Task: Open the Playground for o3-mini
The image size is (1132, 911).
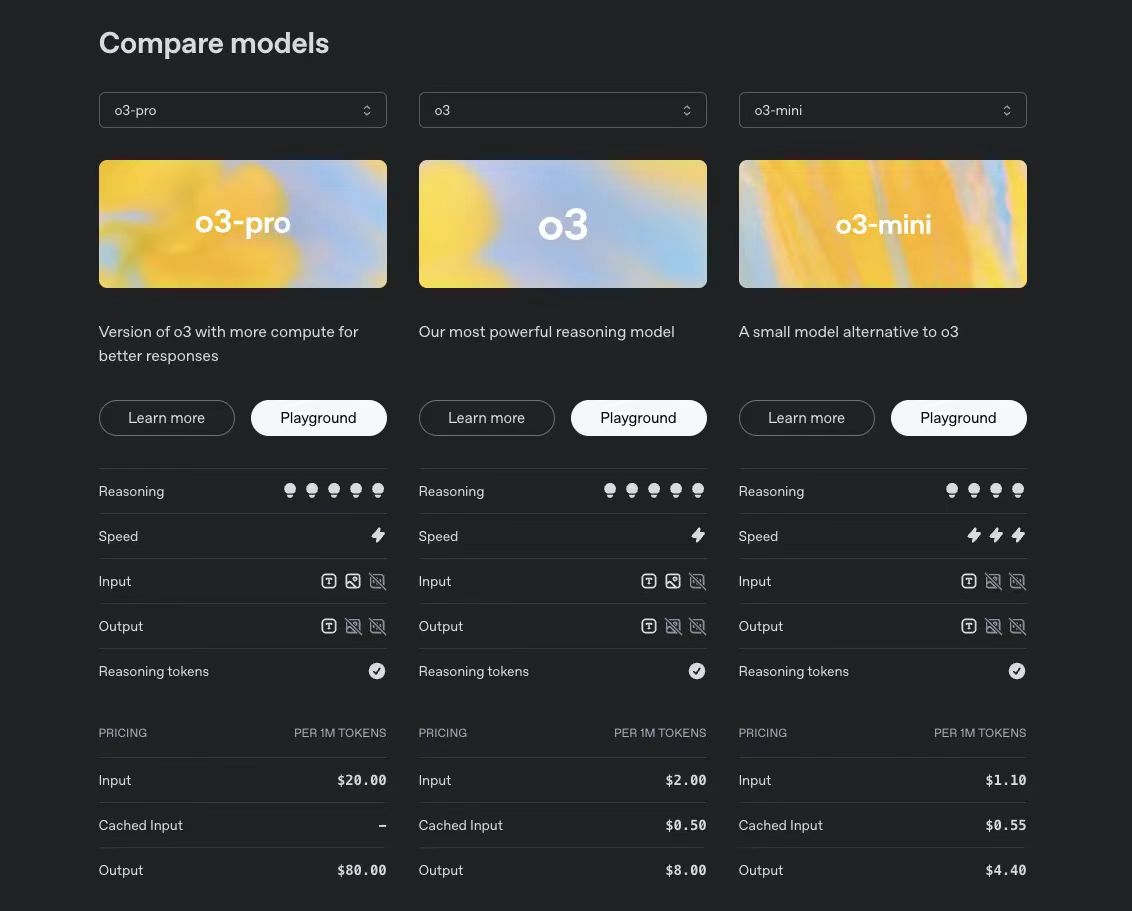Action: click(958, 417)
